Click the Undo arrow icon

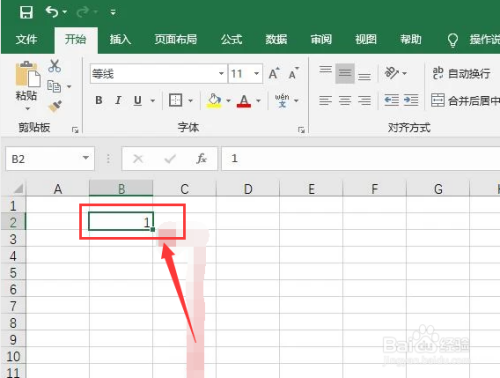coord(52,12)
